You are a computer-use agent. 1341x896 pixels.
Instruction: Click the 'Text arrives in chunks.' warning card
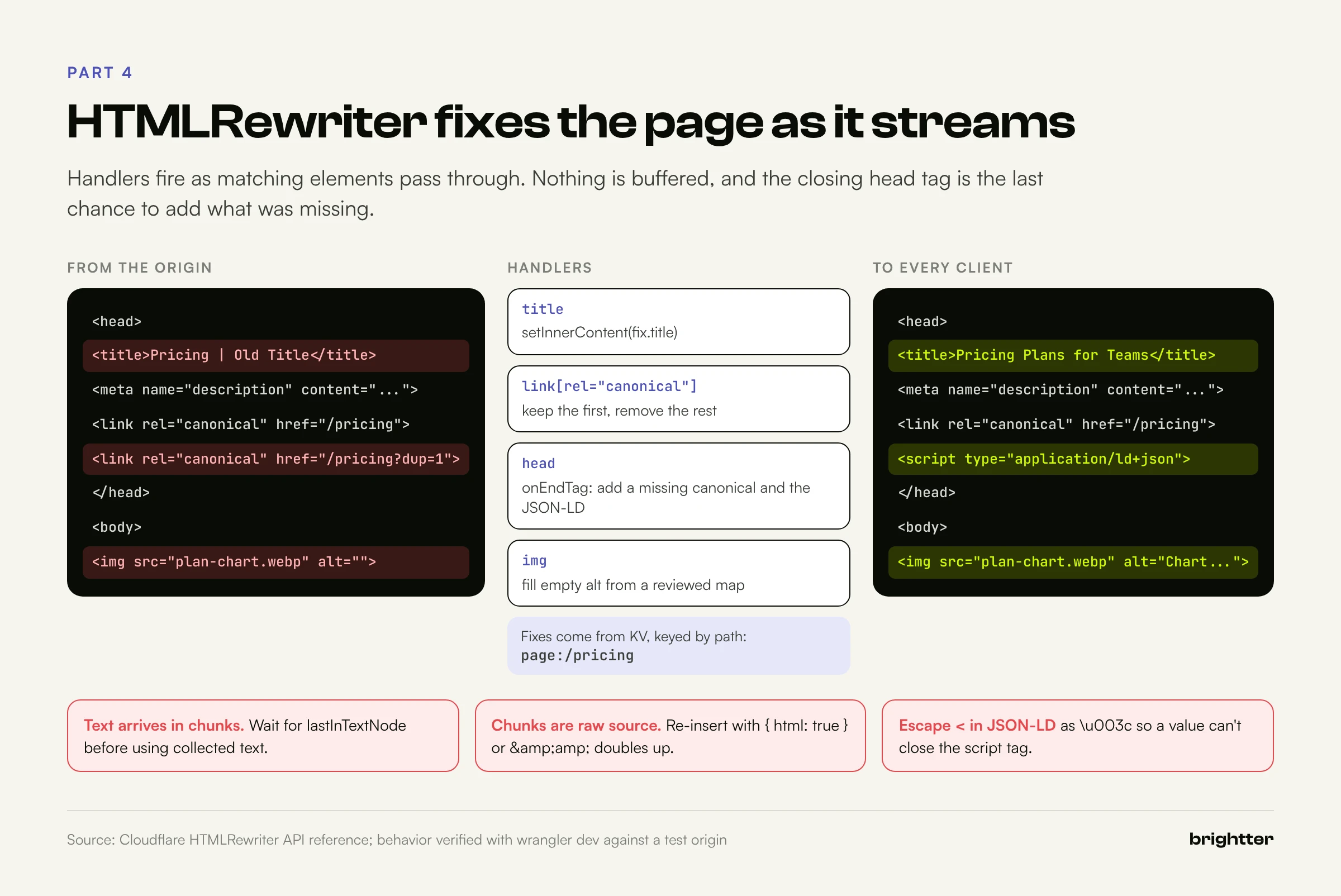point(263,736)
